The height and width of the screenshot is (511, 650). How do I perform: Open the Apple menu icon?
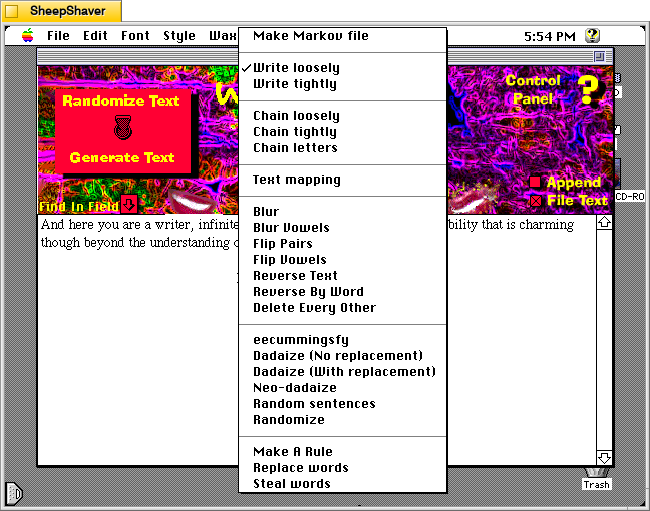[28, 36]
